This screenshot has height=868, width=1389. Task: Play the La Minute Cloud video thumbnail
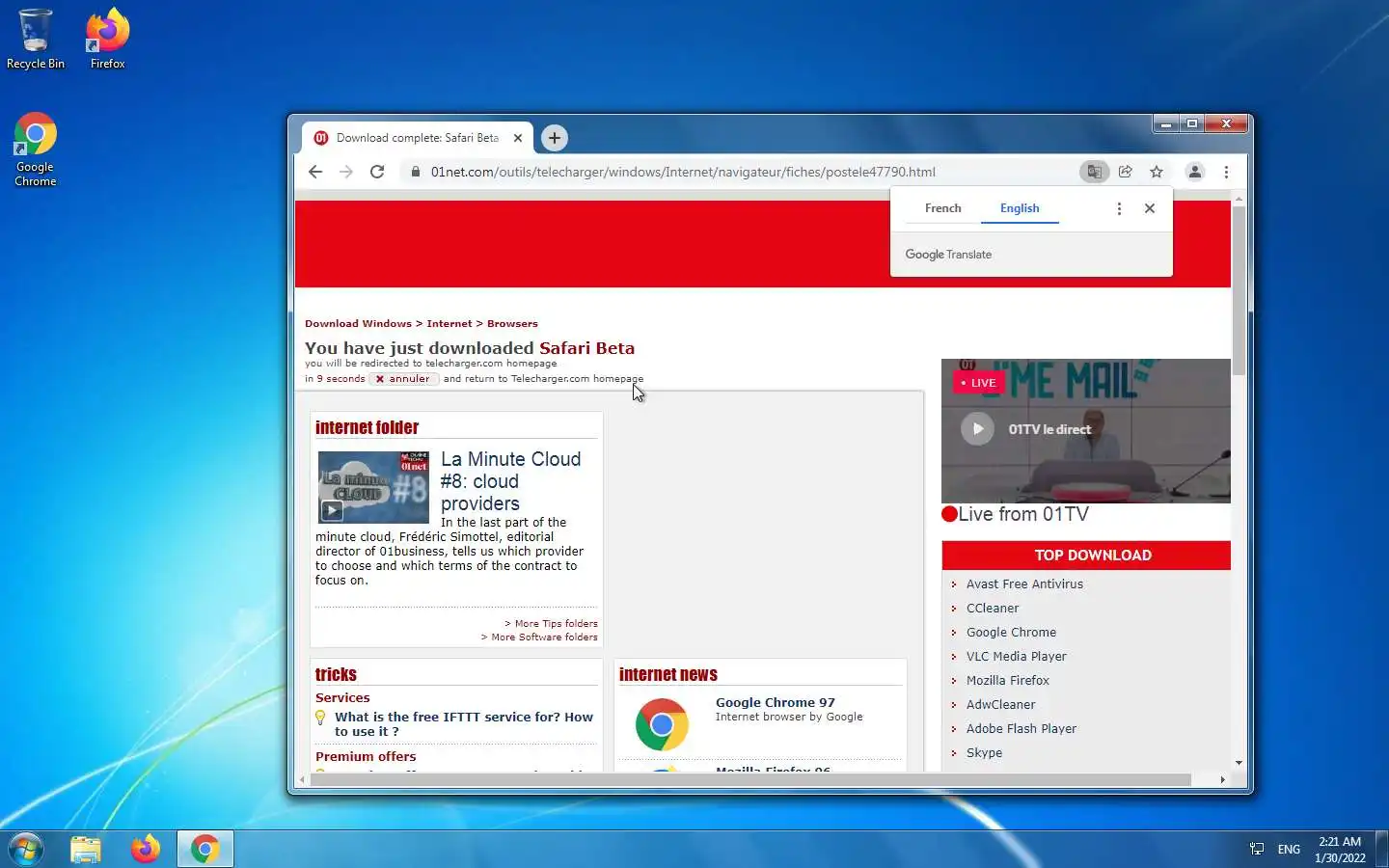click(x=373, y=487)
